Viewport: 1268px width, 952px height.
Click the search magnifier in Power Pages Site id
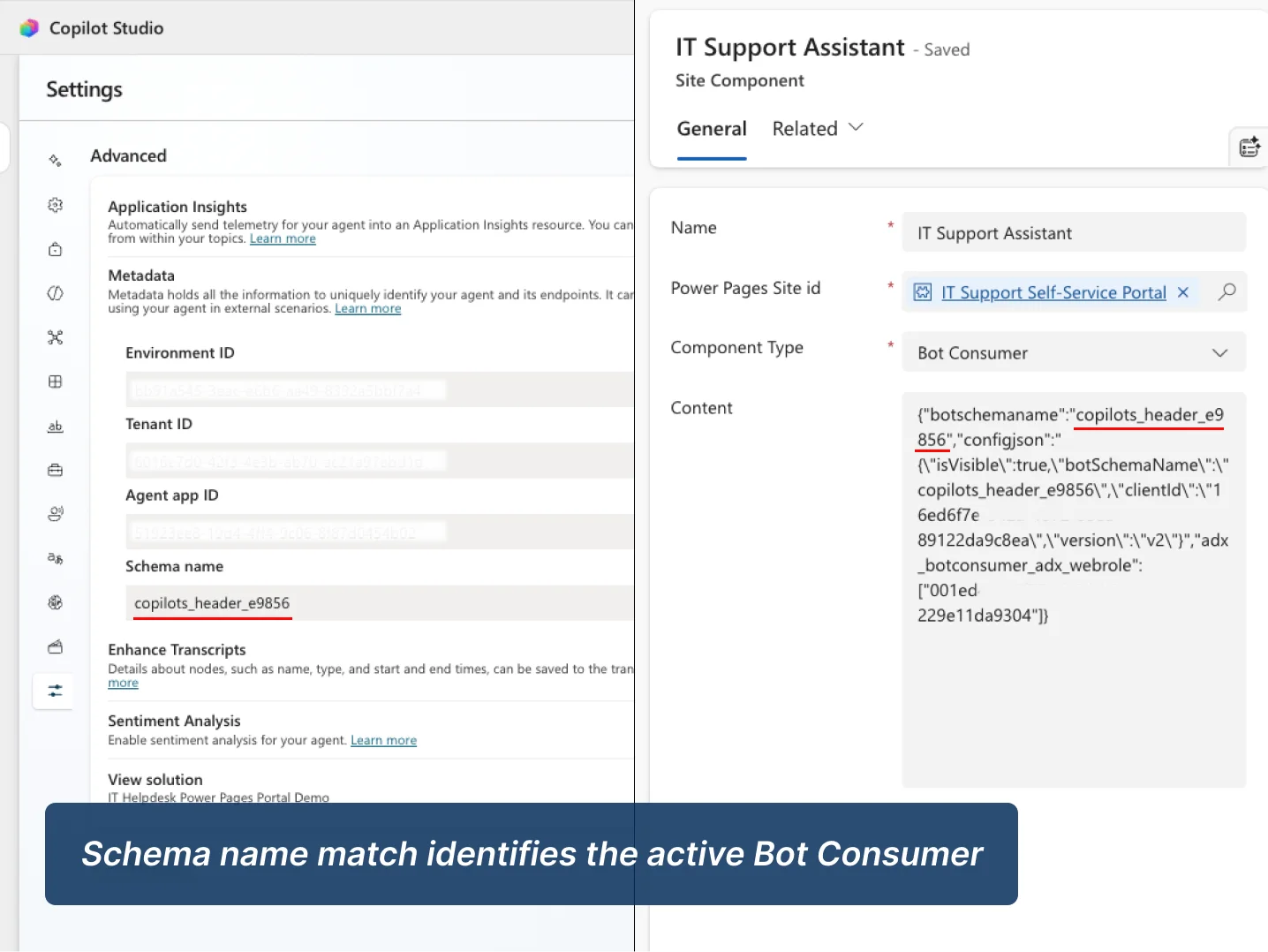pos(1226,292)
